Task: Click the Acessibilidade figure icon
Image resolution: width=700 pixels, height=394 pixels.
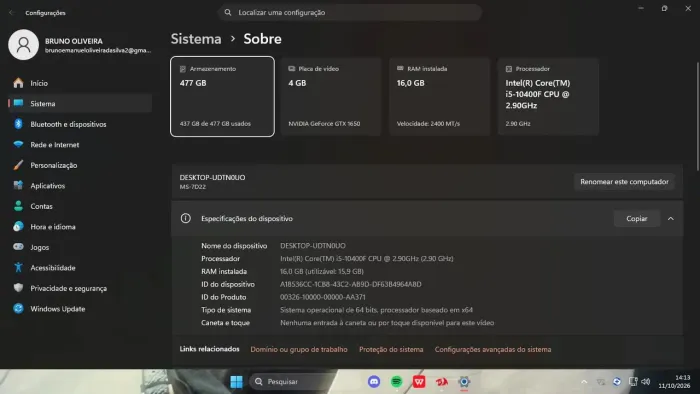Action: click(x=18, y=267)
